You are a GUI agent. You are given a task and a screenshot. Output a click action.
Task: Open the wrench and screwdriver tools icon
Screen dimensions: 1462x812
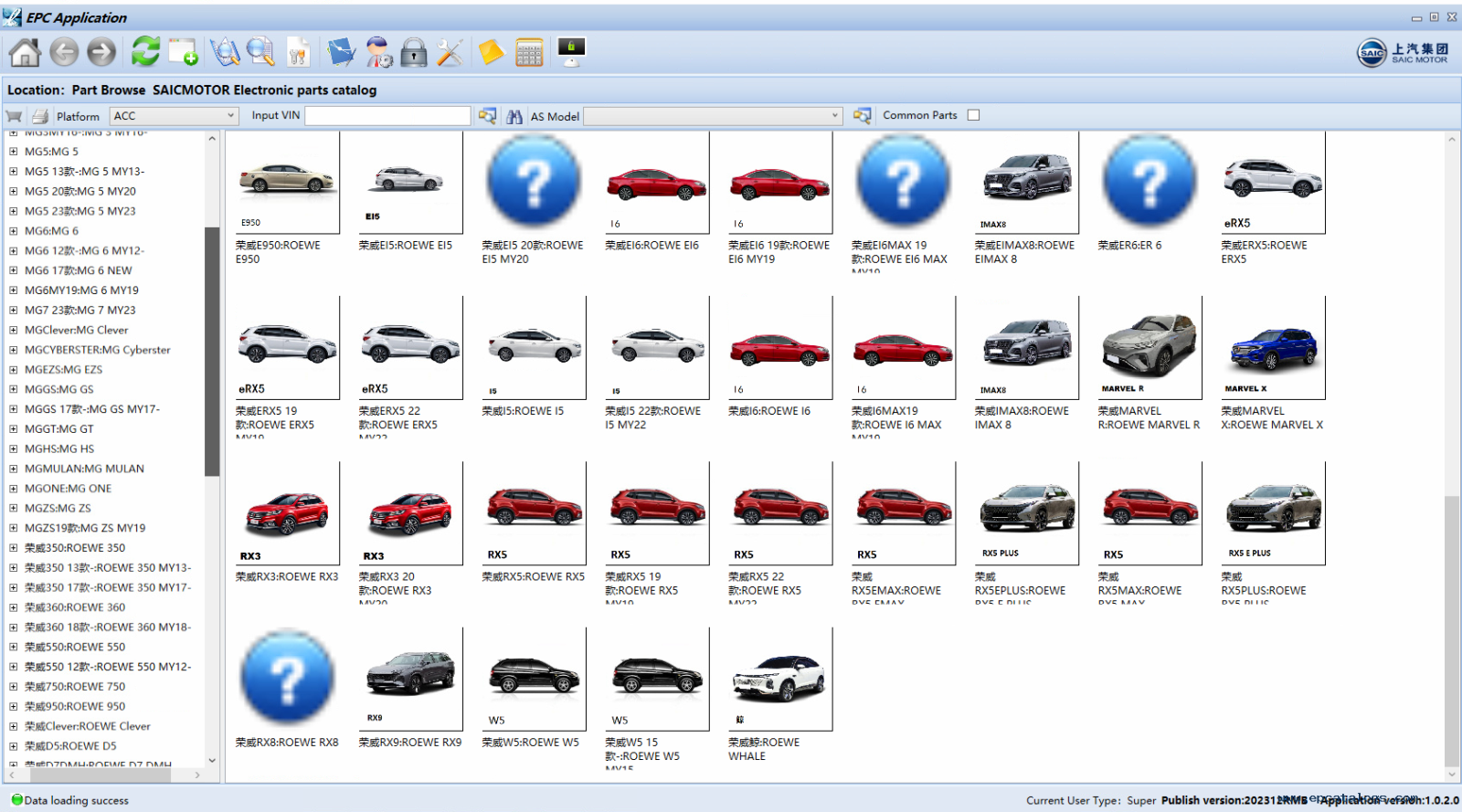450,53
